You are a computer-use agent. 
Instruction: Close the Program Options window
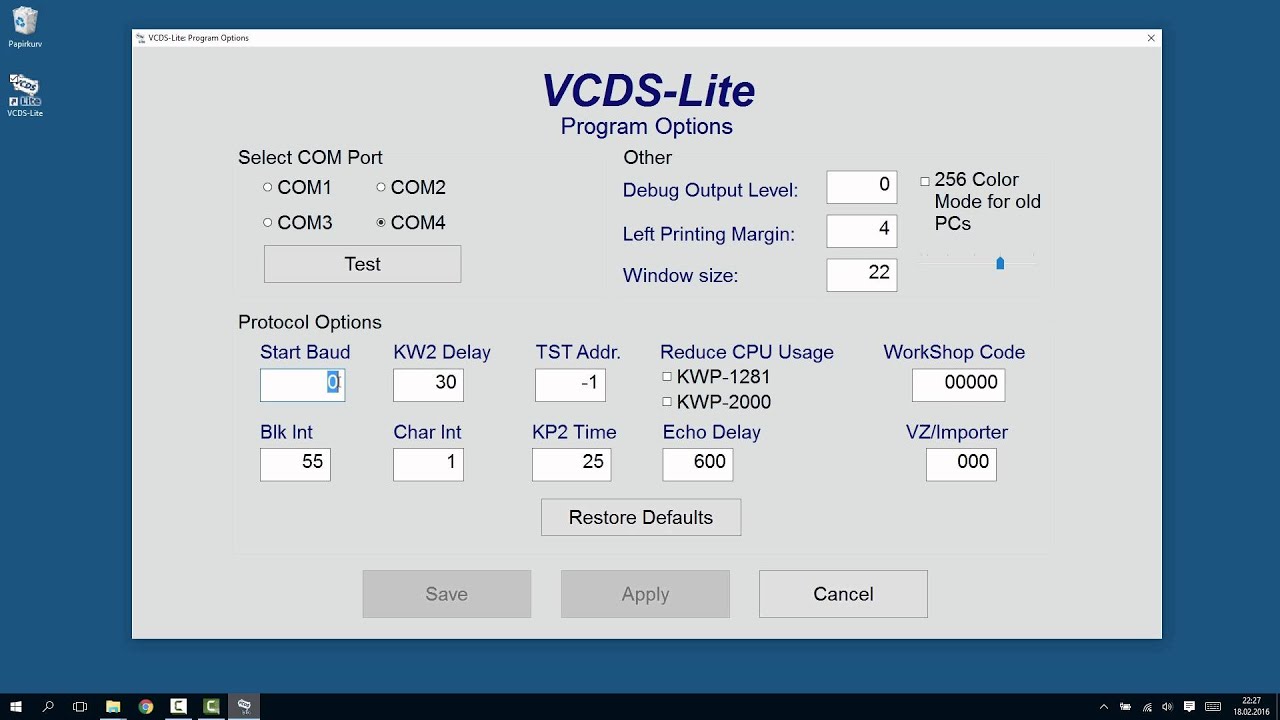tap(1151, 38)
